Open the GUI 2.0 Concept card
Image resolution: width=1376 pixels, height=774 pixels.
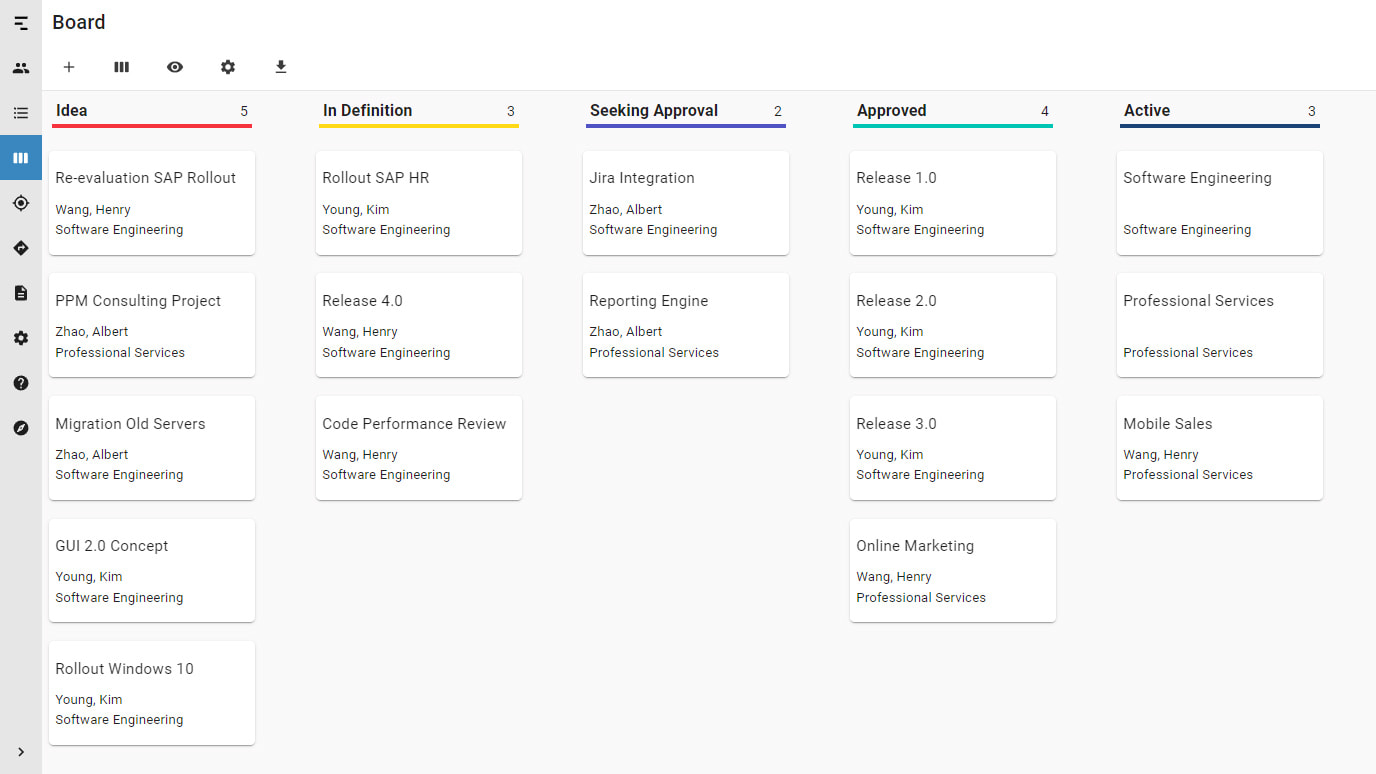[152, 570]
